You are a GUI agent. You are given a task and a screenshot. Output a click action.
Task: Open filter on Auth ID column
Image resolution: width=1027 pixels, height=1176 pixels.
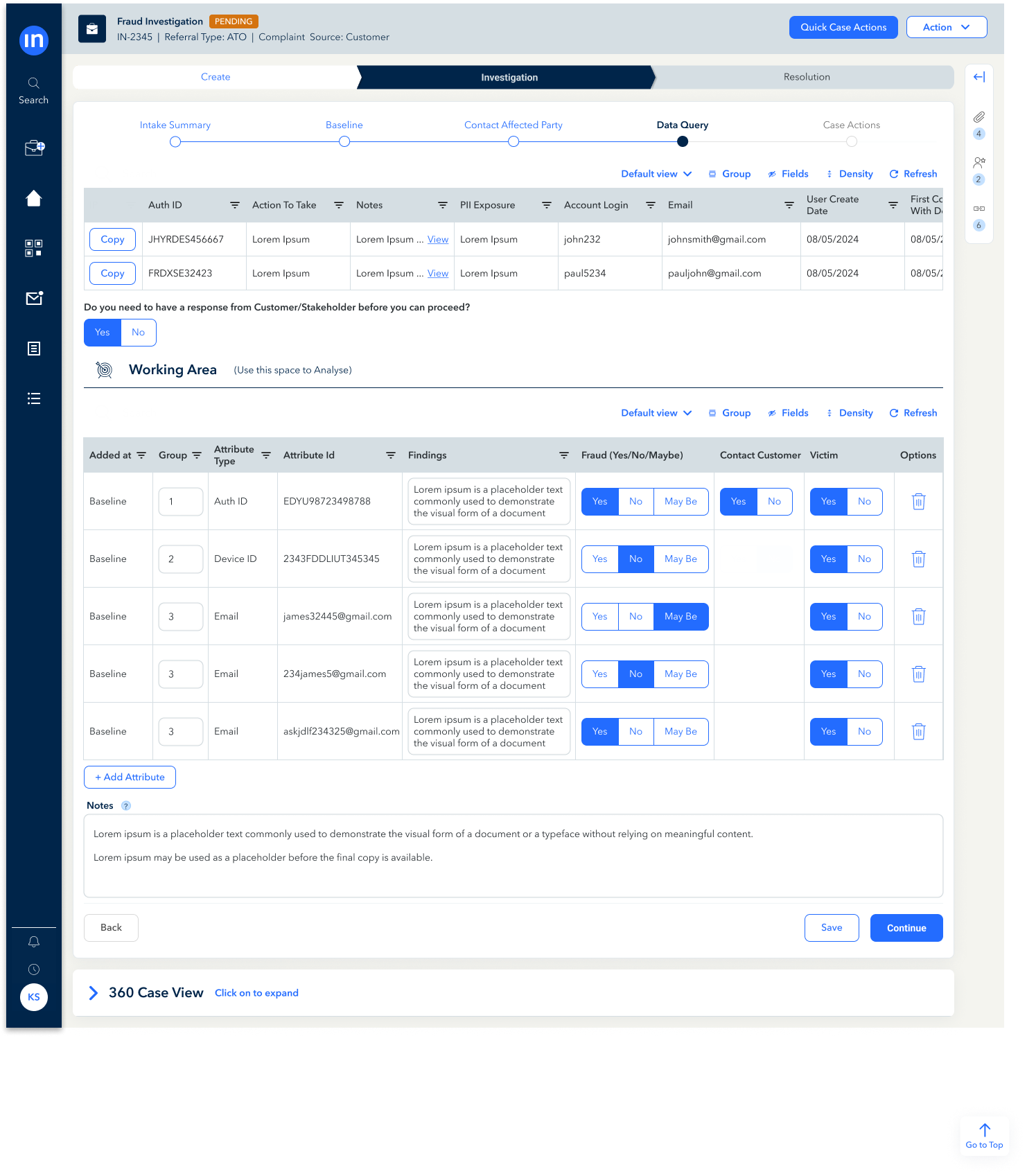(235, 205)
